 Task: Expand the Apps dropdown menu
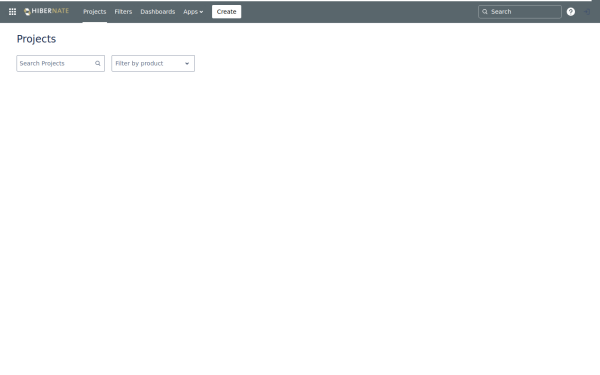(193, 12)
